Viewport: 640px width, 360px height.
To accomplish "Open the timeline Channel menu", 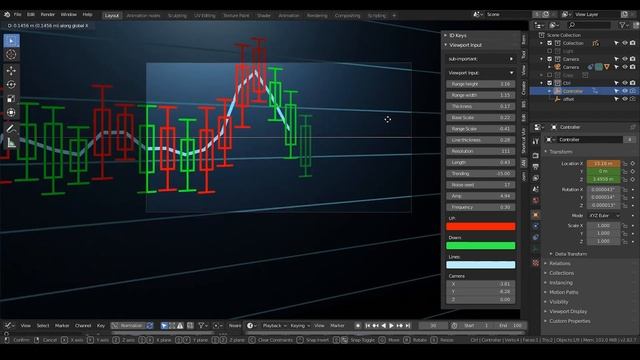I will 83,326.
